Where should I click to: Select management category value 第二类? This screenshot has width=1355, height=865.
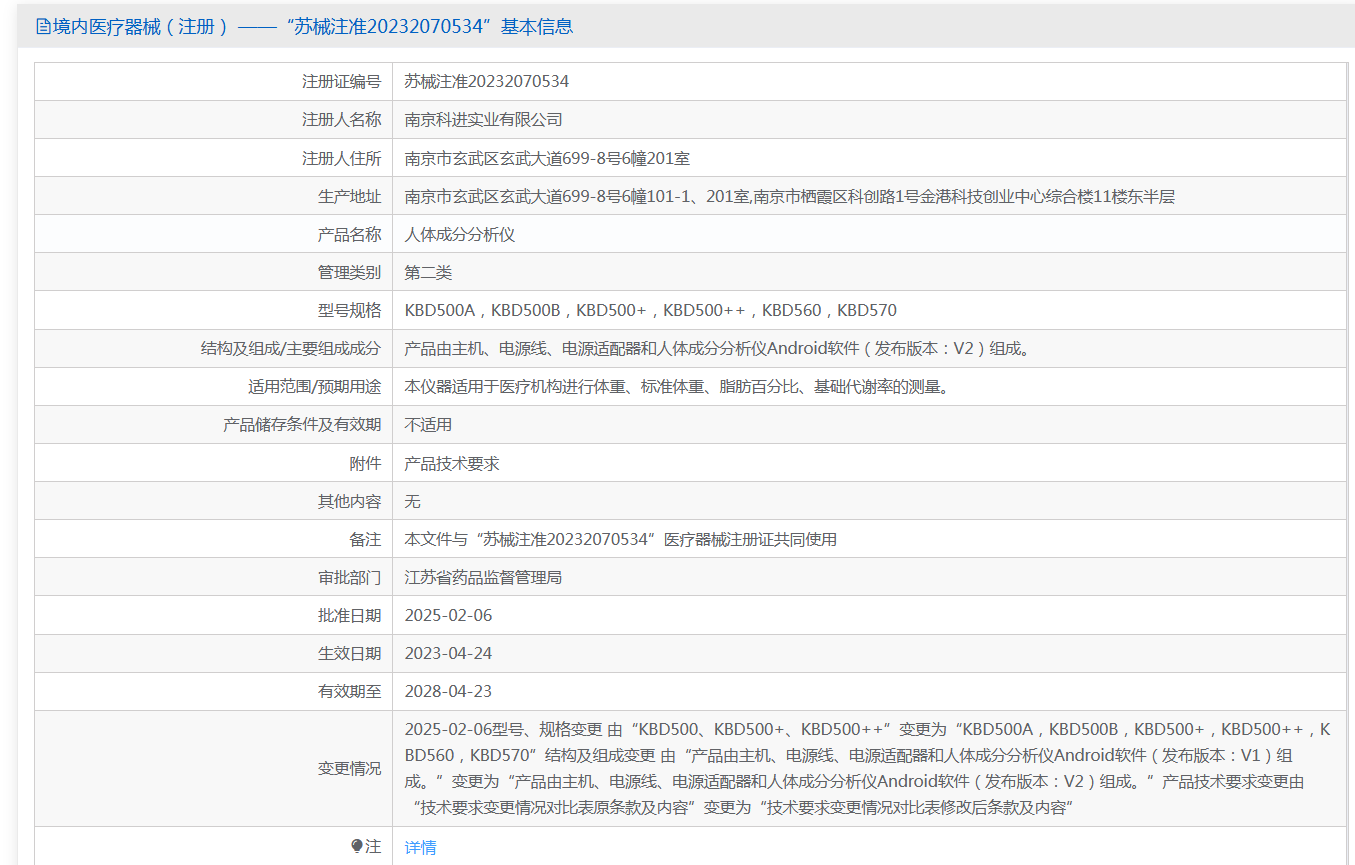pos(428,272)
